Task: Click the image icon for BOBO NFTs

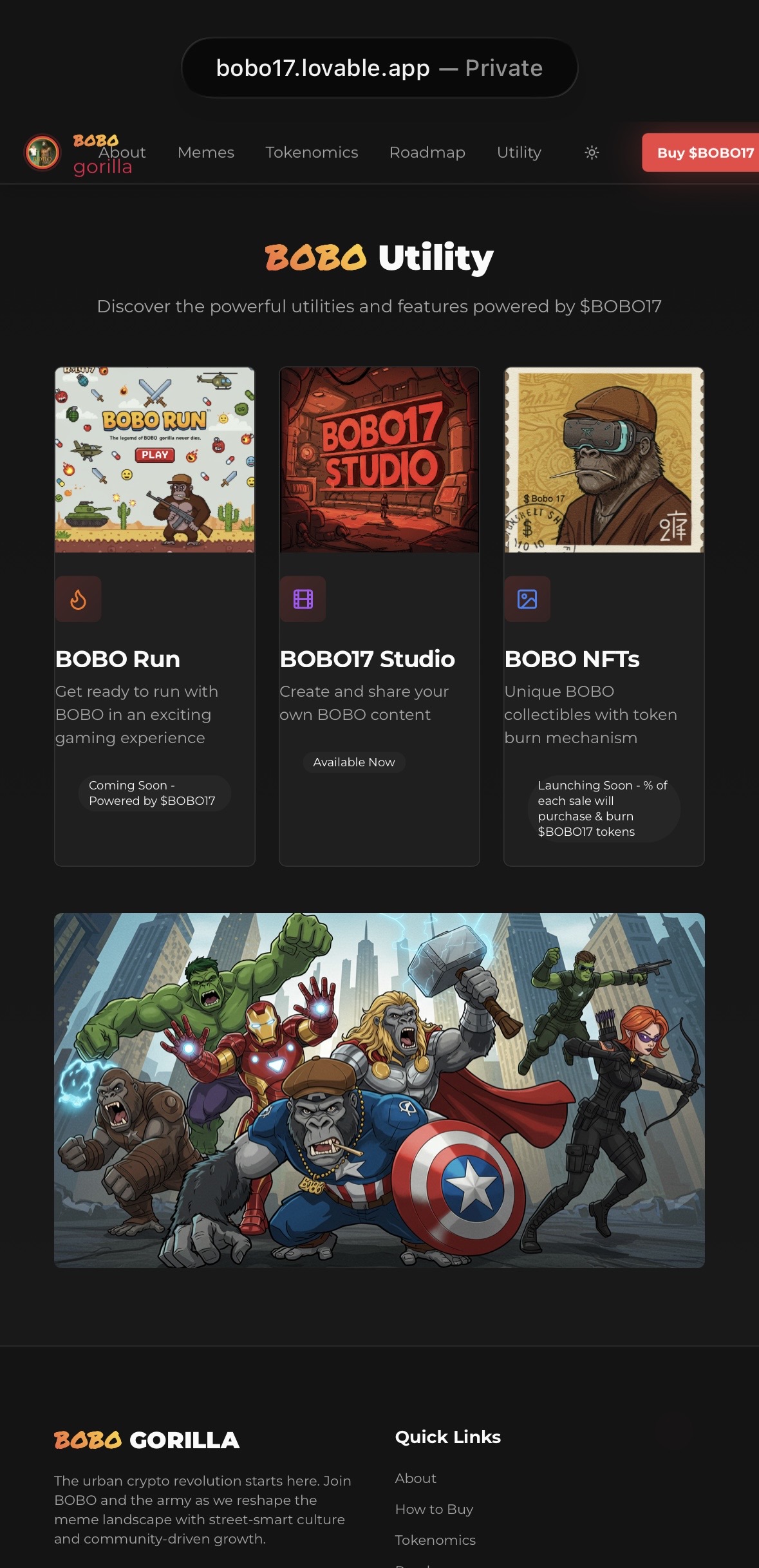Action: click(527, 600)
